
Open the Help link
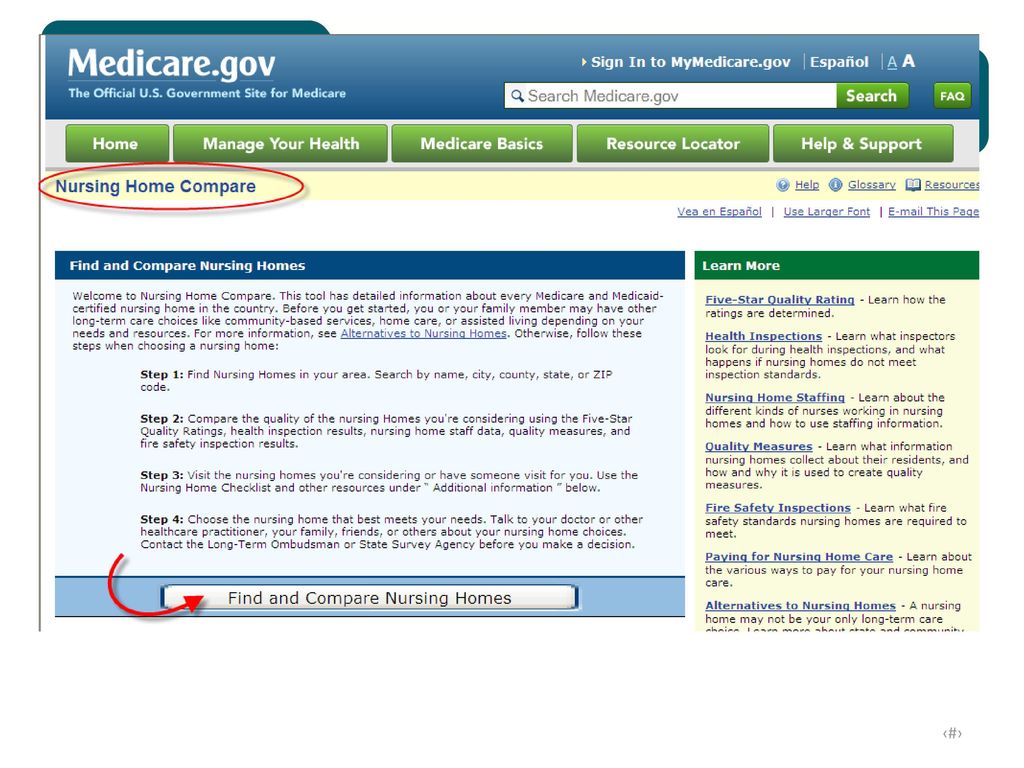point(807,185)
